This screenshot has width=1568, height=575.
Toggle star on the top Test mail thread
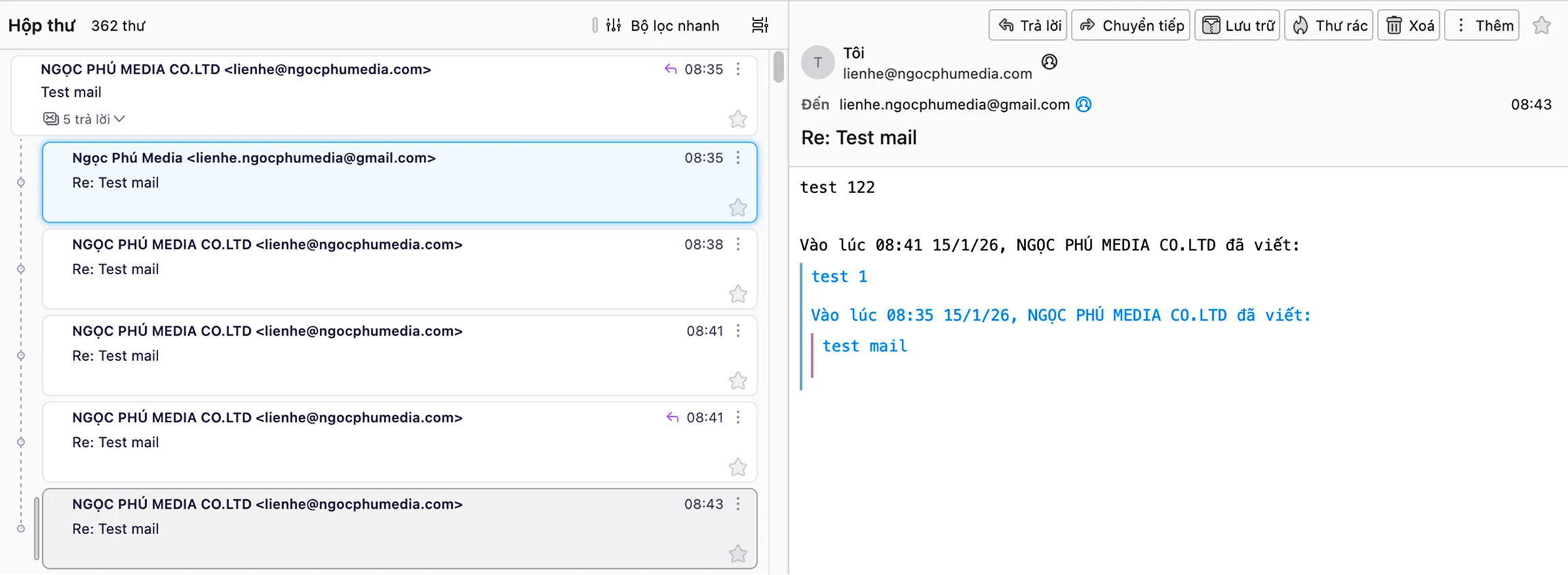click(x=738, y=119)
